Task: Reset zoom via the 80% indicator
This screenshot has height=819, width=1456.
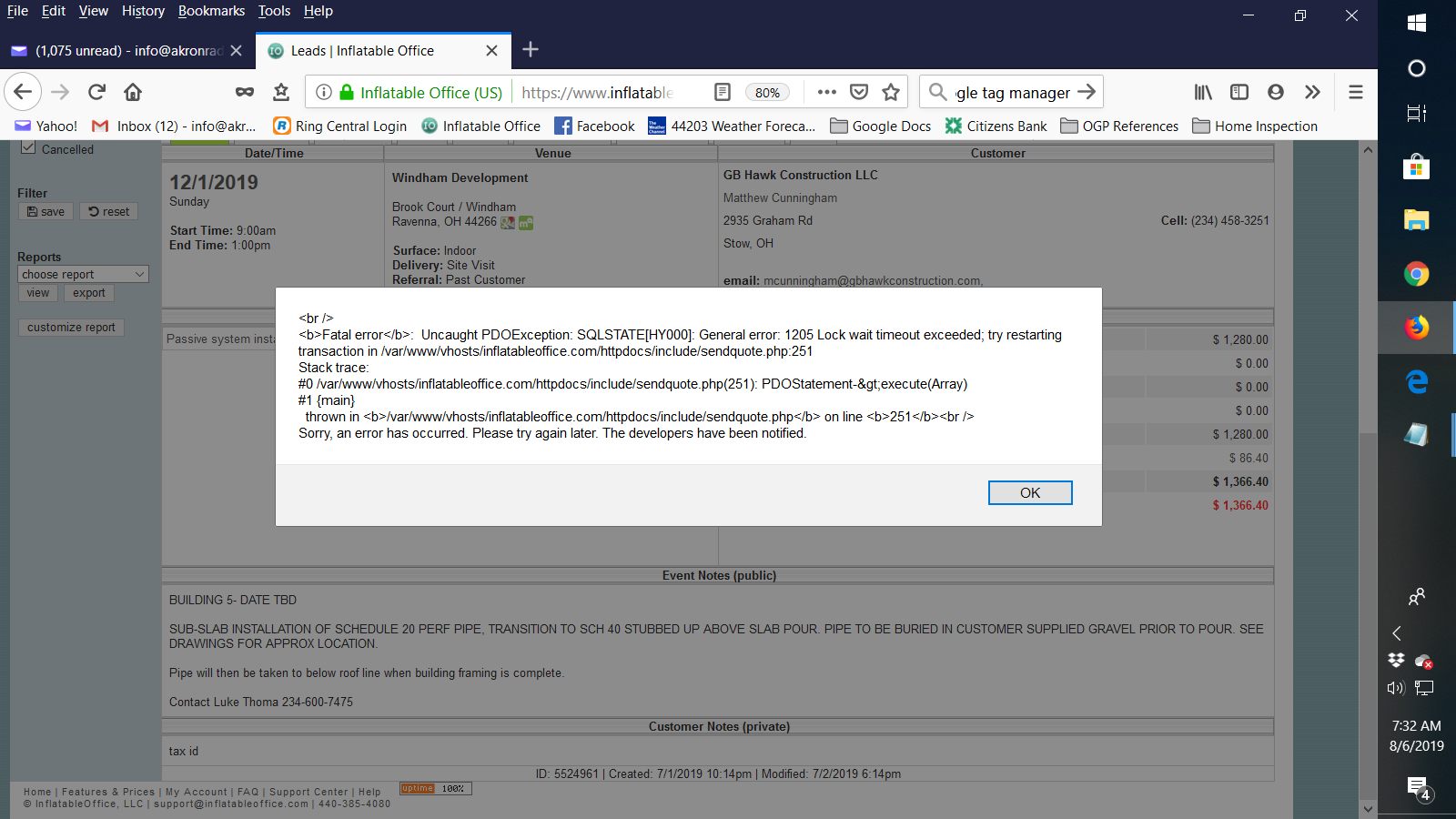Action: coord(767,93)
